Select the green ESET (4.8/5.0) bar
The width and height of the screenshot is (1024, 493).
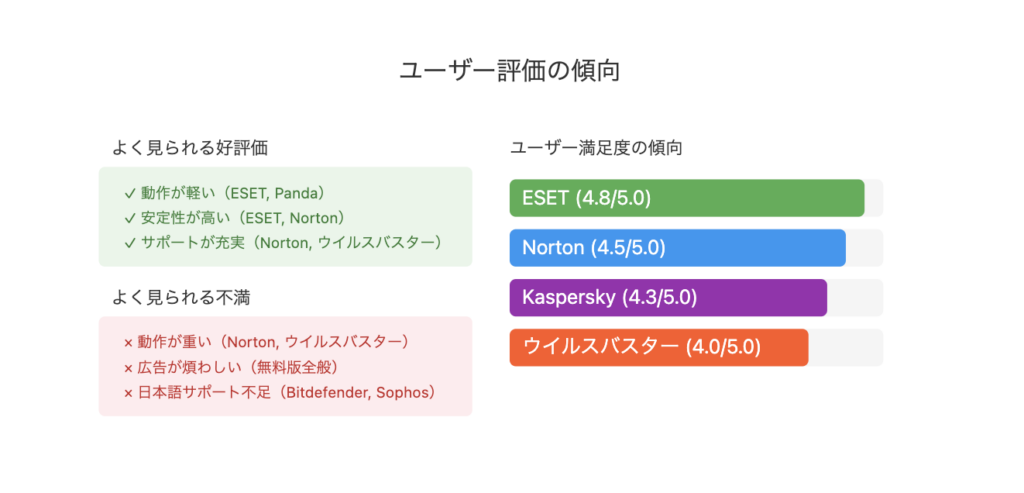point(687,198)
